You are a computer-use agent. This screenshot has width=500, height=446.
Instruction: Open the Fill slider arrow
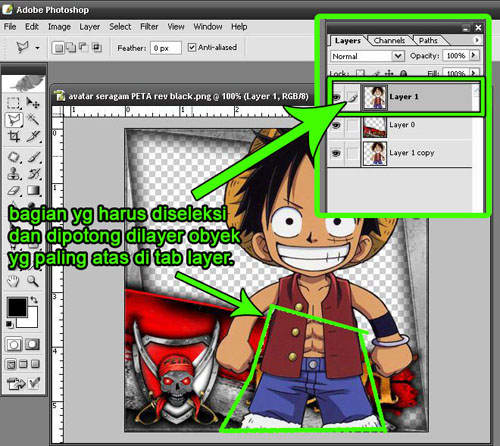[x=474, y=72]
